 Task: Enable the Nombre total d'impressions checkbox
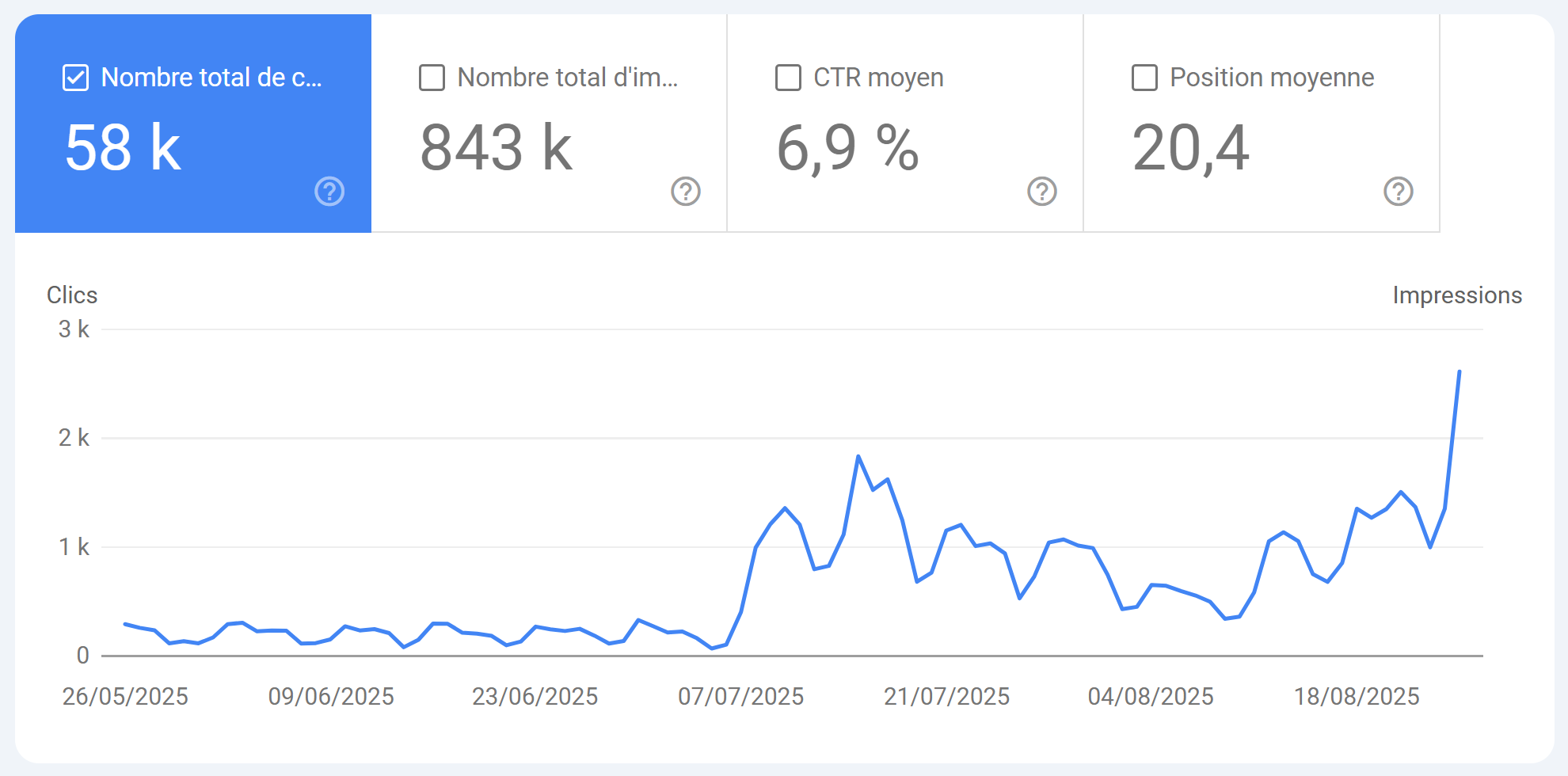(432, 78)
